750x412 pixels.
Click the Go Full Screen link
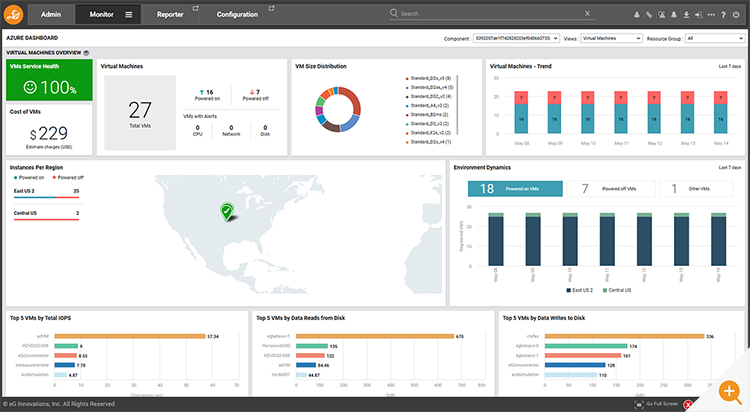pyautogui.click(x=662, y=404)
